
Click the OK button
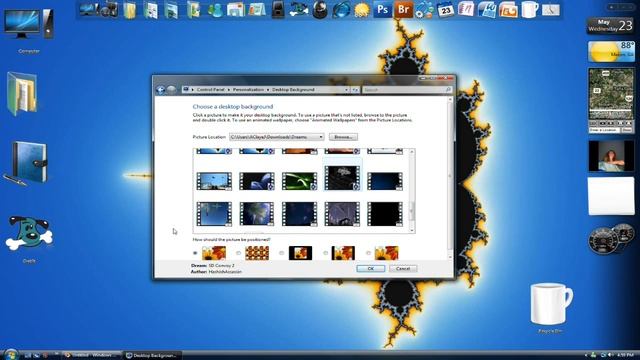[x=370, y=269]
